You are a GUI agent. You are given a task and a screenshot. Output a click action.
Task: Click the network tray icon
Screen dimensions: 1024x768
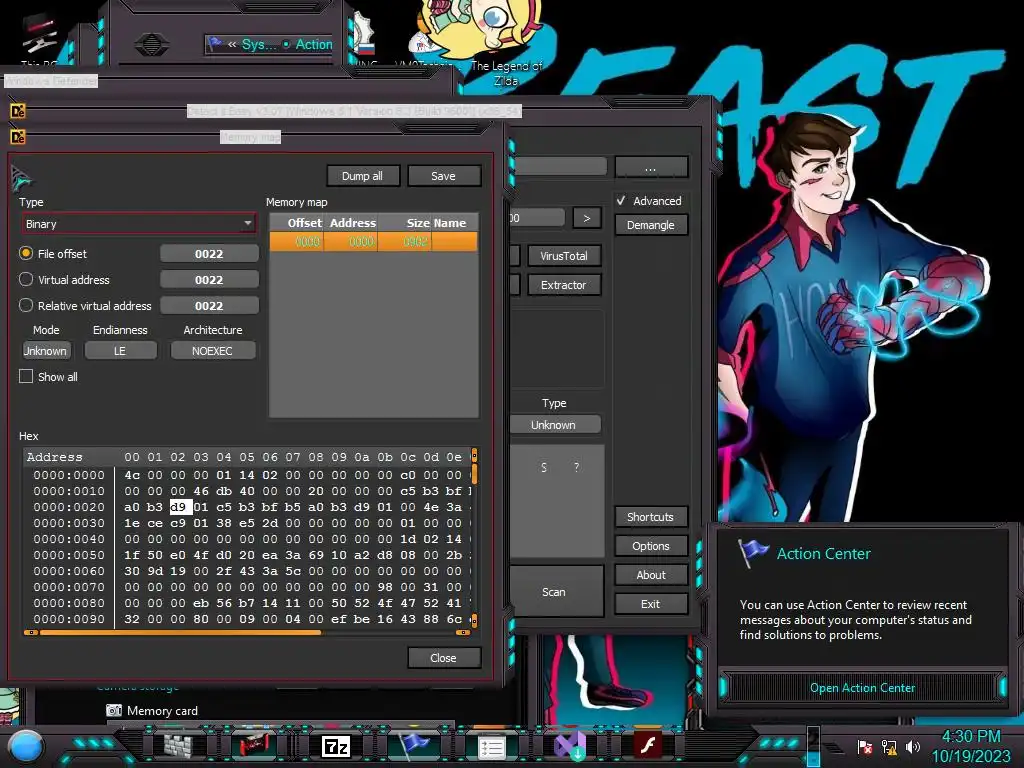[x=889, y=747]
